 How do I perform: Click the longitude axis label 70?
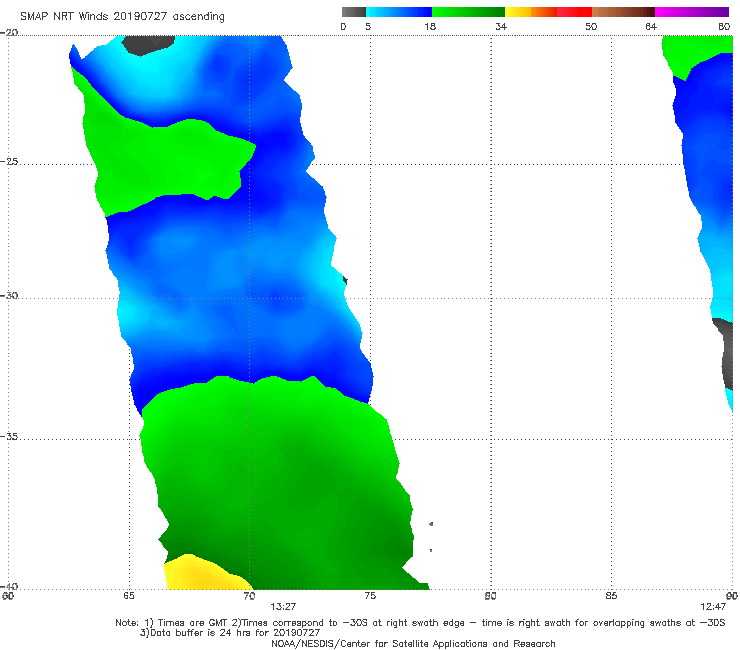(249, 596)
